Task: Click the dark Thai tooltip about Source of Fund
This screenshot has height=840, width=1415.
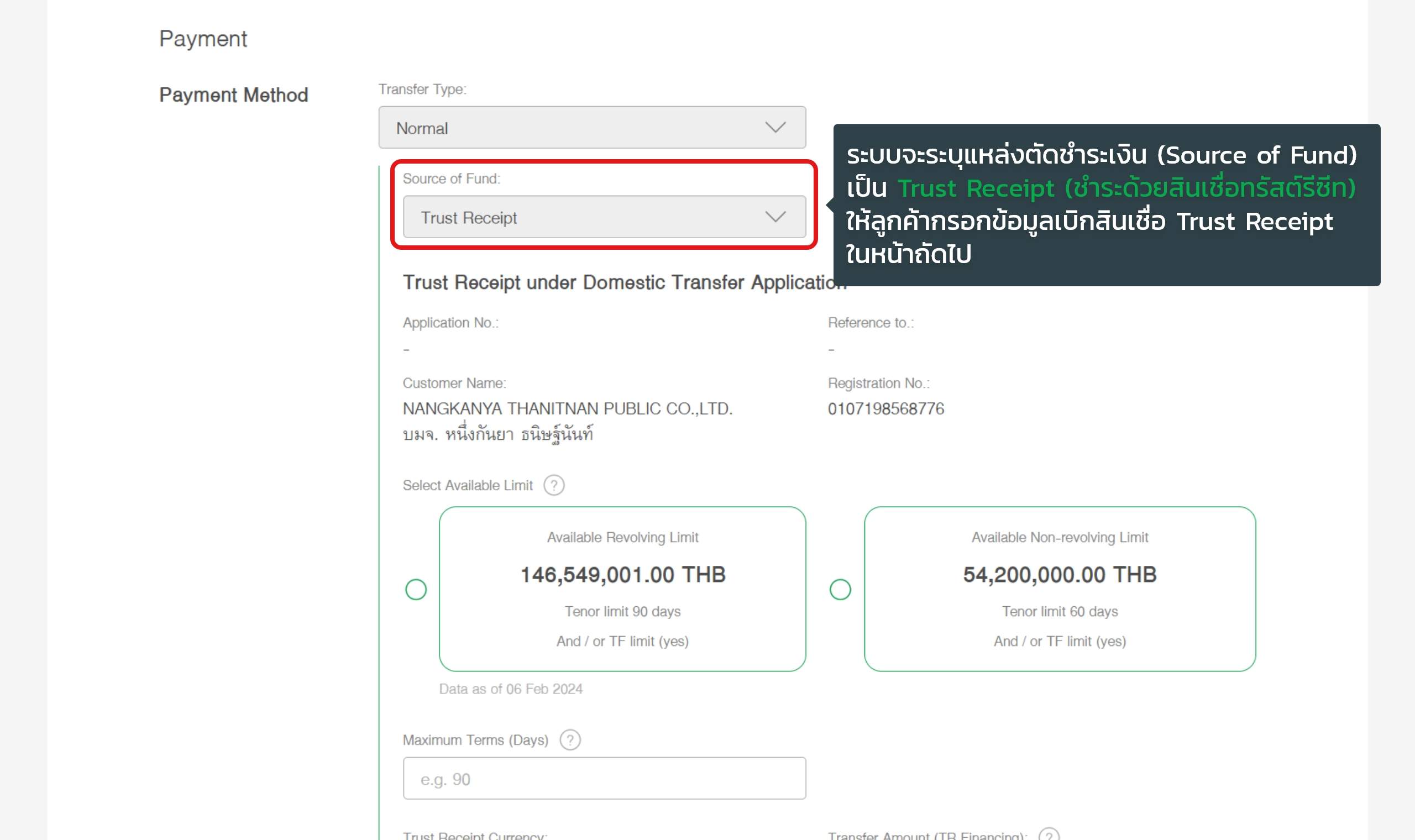Action: 1106,204
